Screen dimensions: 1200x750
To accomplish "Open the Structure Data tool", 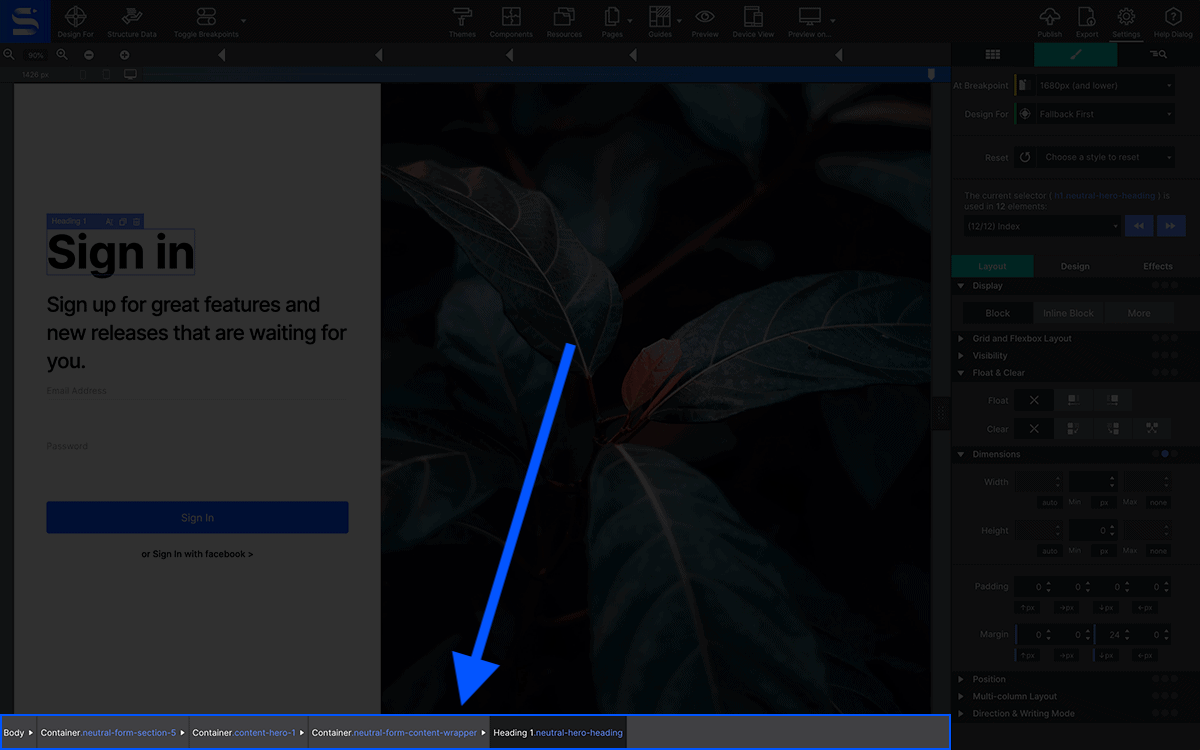I will pos(131,17).
